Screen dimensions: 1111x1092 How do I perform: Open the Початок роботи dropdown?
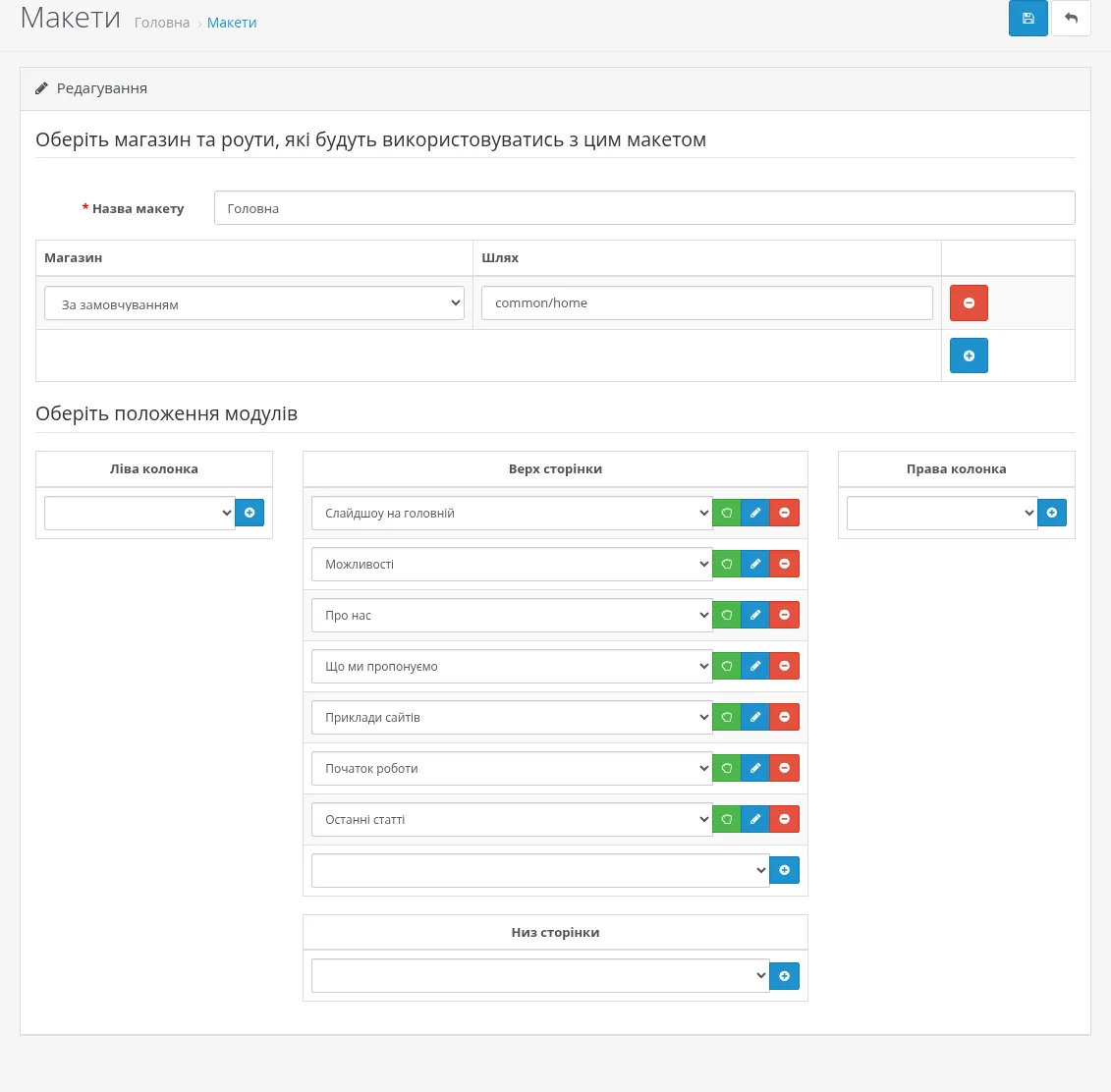[512, 768]
